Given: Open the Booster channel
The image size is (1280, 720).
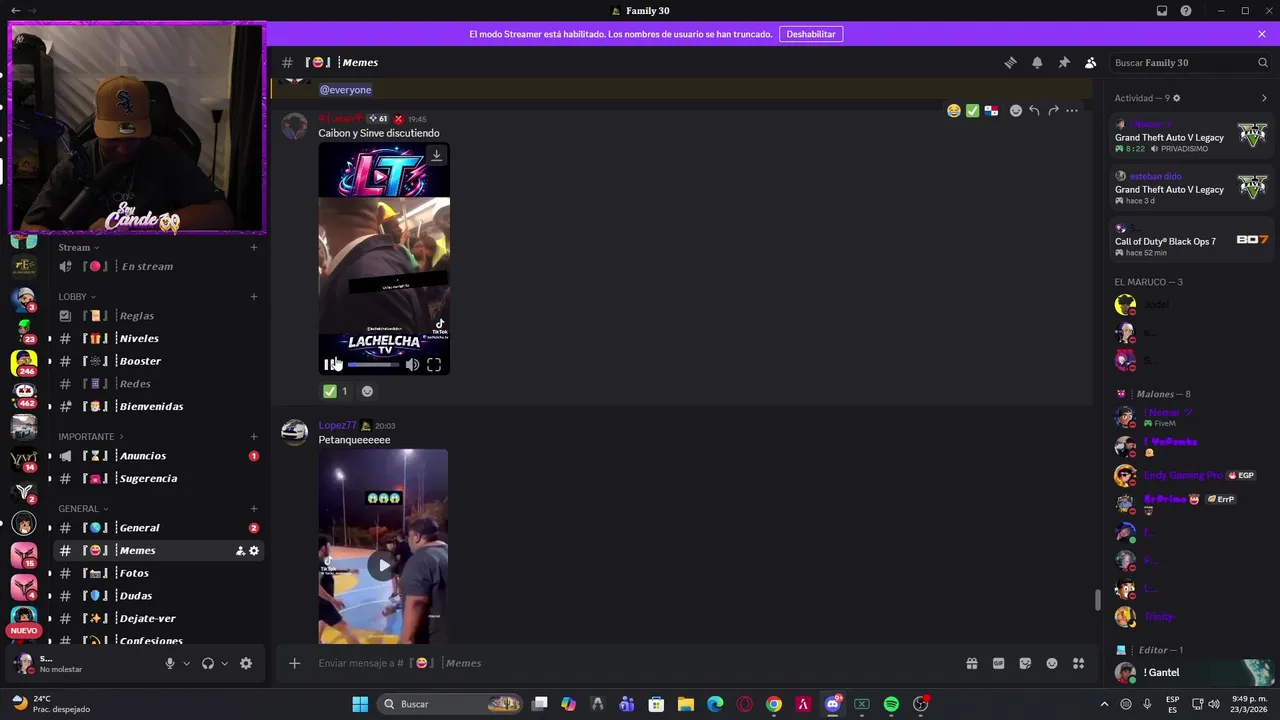Looking at the screenshot, I should point(156,361).
